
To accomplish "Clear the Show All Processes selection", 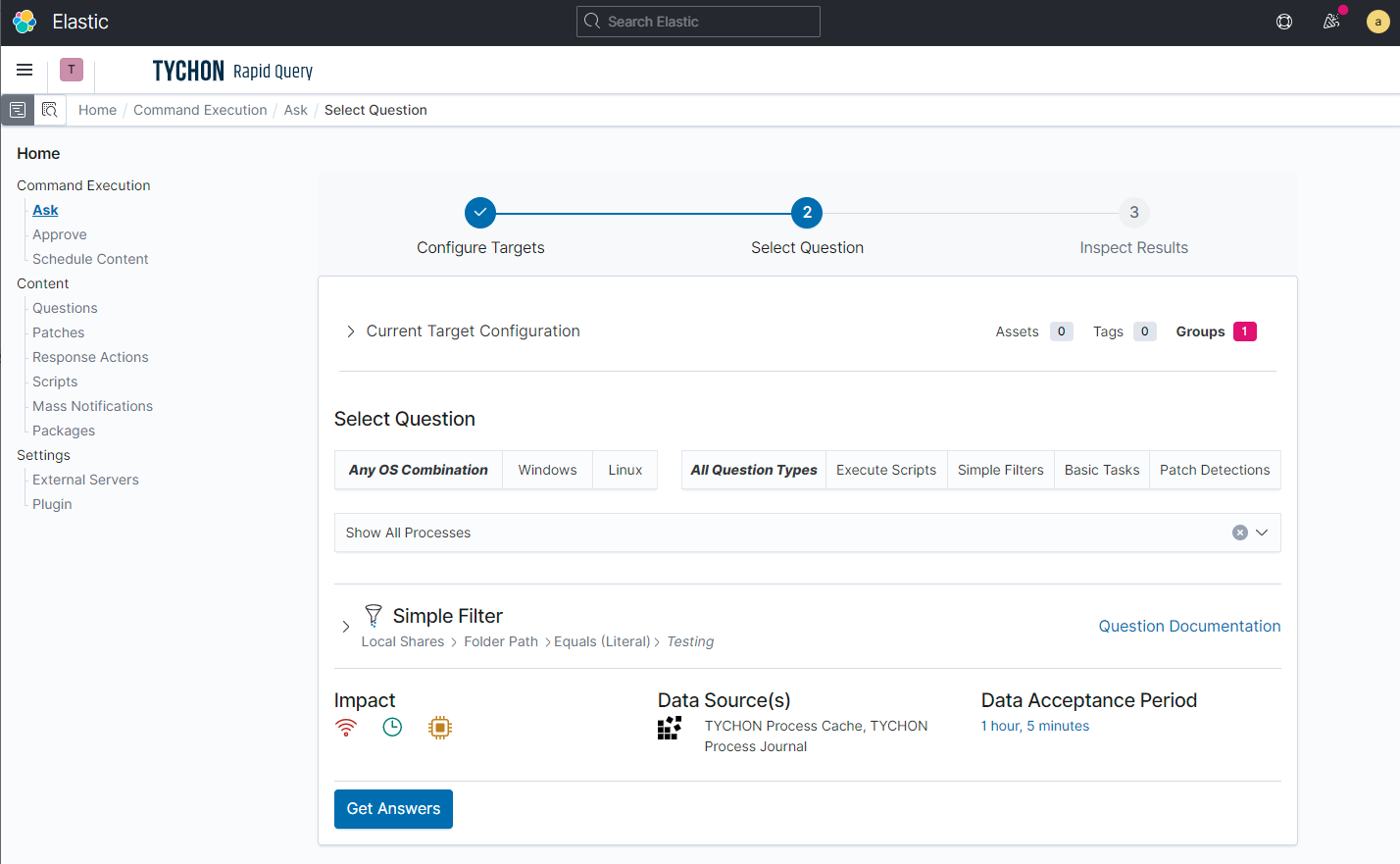I will coord(1240,533).
